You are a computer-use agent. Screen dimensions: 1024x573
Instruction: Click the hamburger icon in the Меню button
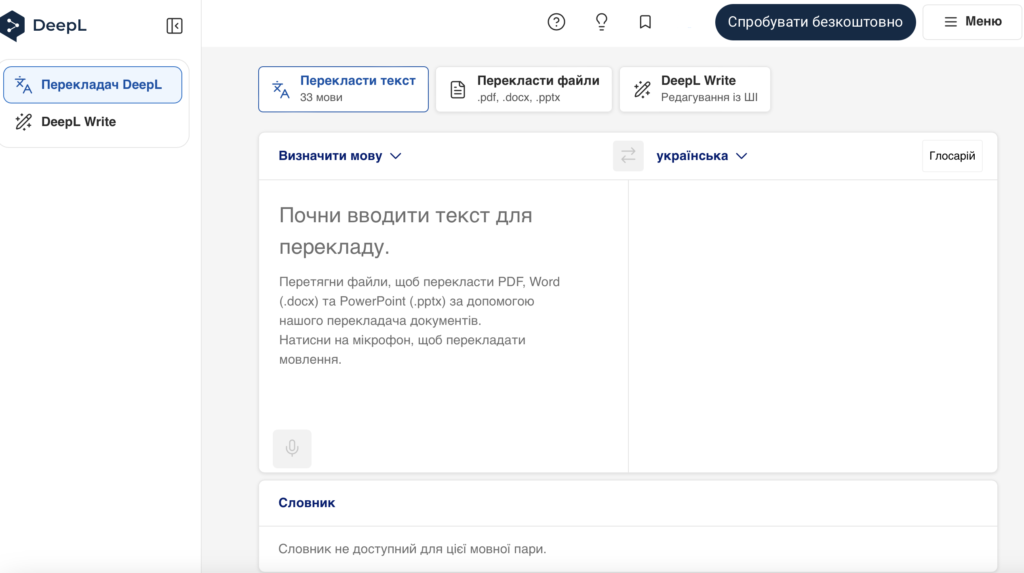tap(950, 22)
